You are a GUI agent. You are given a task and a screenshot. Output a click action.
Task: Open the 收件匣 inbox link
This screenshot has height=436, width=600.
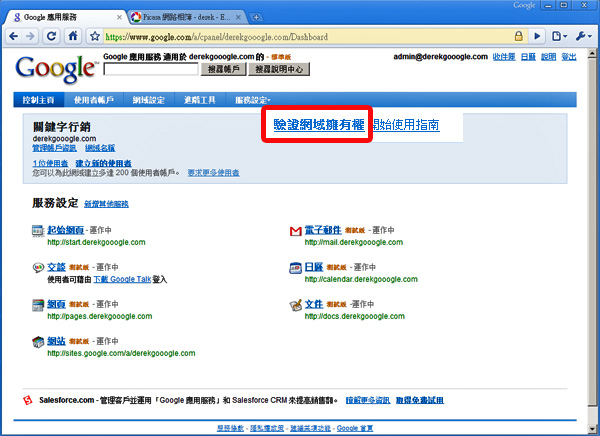point(504,57)
